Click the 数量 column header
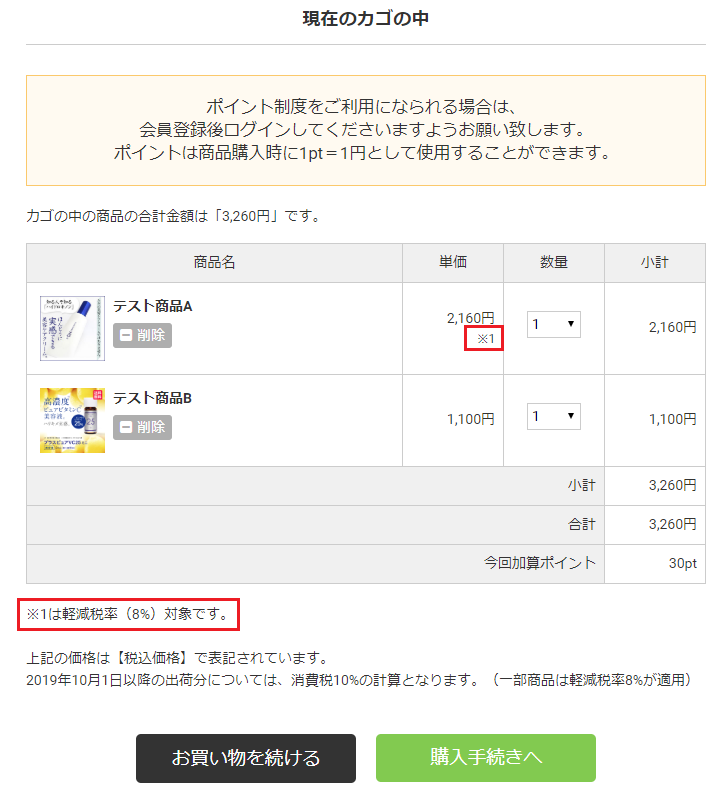Image resolution: width=726 pixels, height=806 pixels. (554, 263)
